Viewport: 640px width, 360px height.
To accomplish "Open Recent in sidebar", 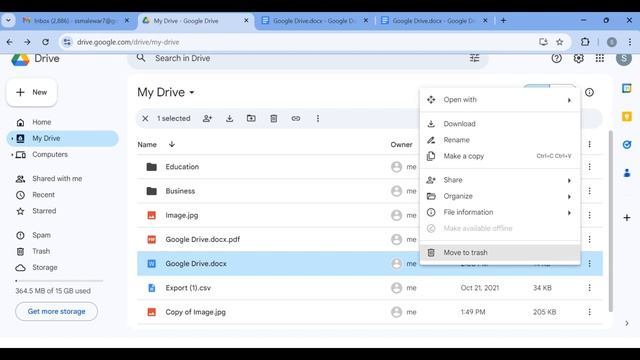I will tap(43, 195).
